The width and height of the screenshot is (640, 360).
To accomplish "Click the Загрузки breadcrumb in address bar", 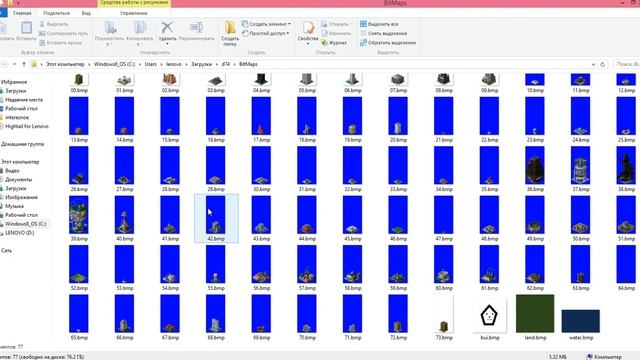I will coord(201,64).
